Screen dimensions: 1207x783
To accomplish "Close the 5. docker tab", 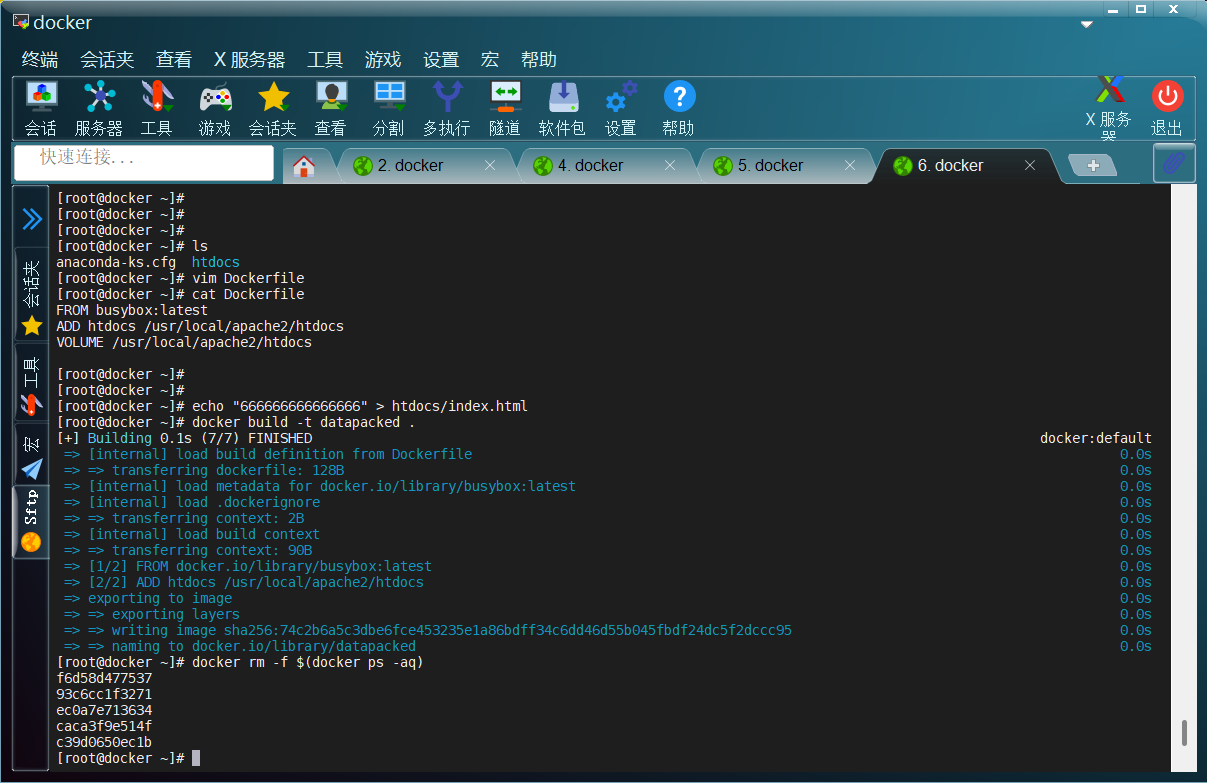I will 850,166.
